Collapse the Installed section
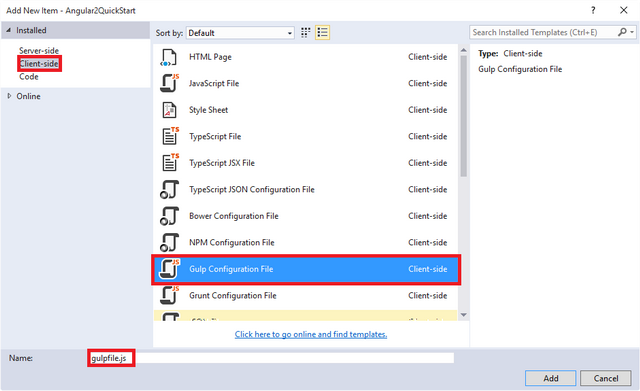The width and height of the screenshot is (640, 391). click(9, 30)
